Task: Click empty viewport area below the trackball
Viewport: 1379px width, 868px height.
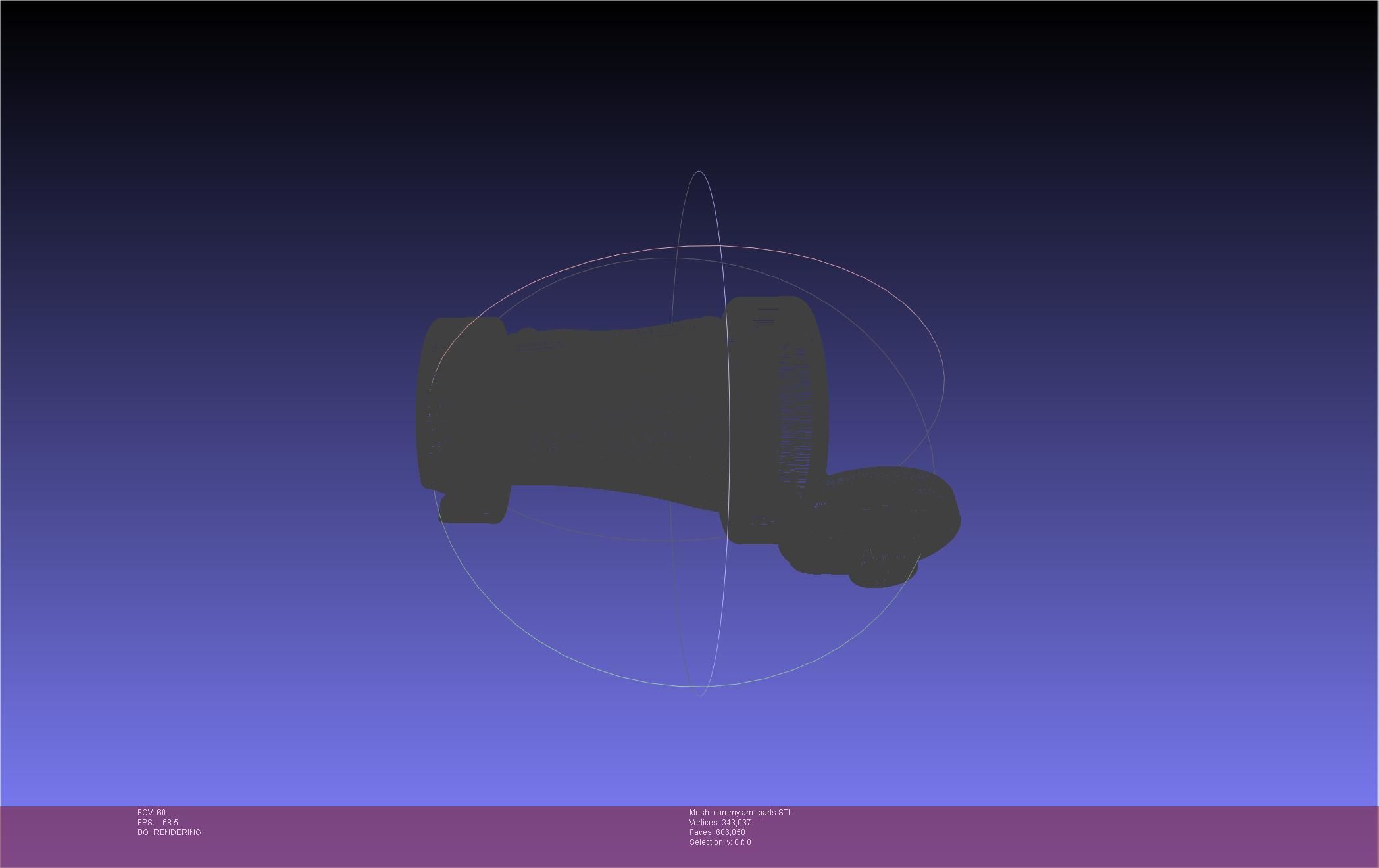Action: [x=691, y=750]
